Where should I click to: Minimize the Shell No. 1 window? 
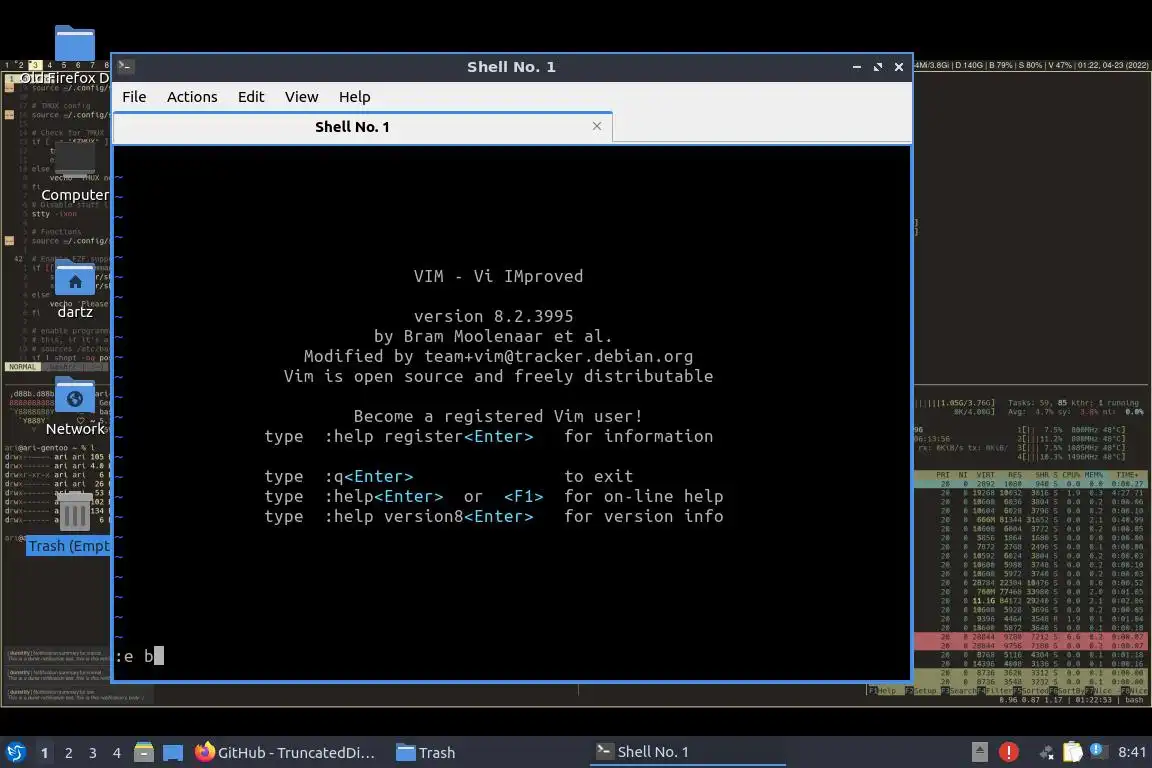[x=857, y=67]
